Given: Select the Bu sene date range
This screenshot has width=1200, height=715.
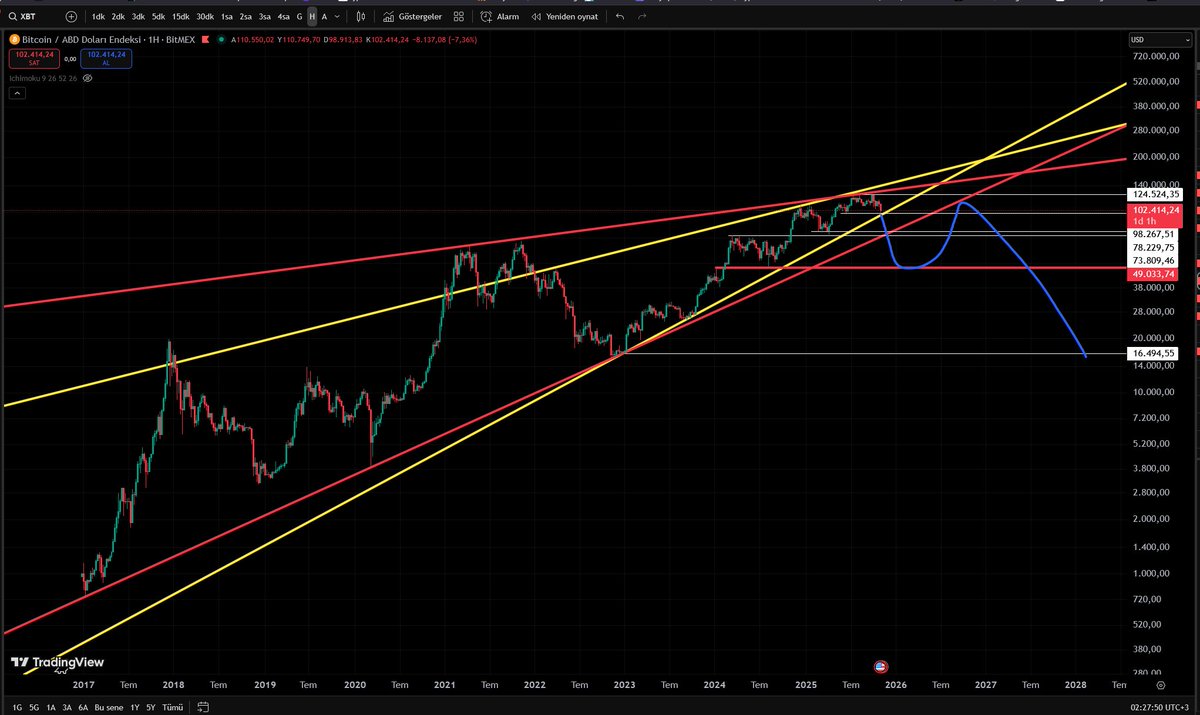Looking at the screenshot, I should [107, 706].
